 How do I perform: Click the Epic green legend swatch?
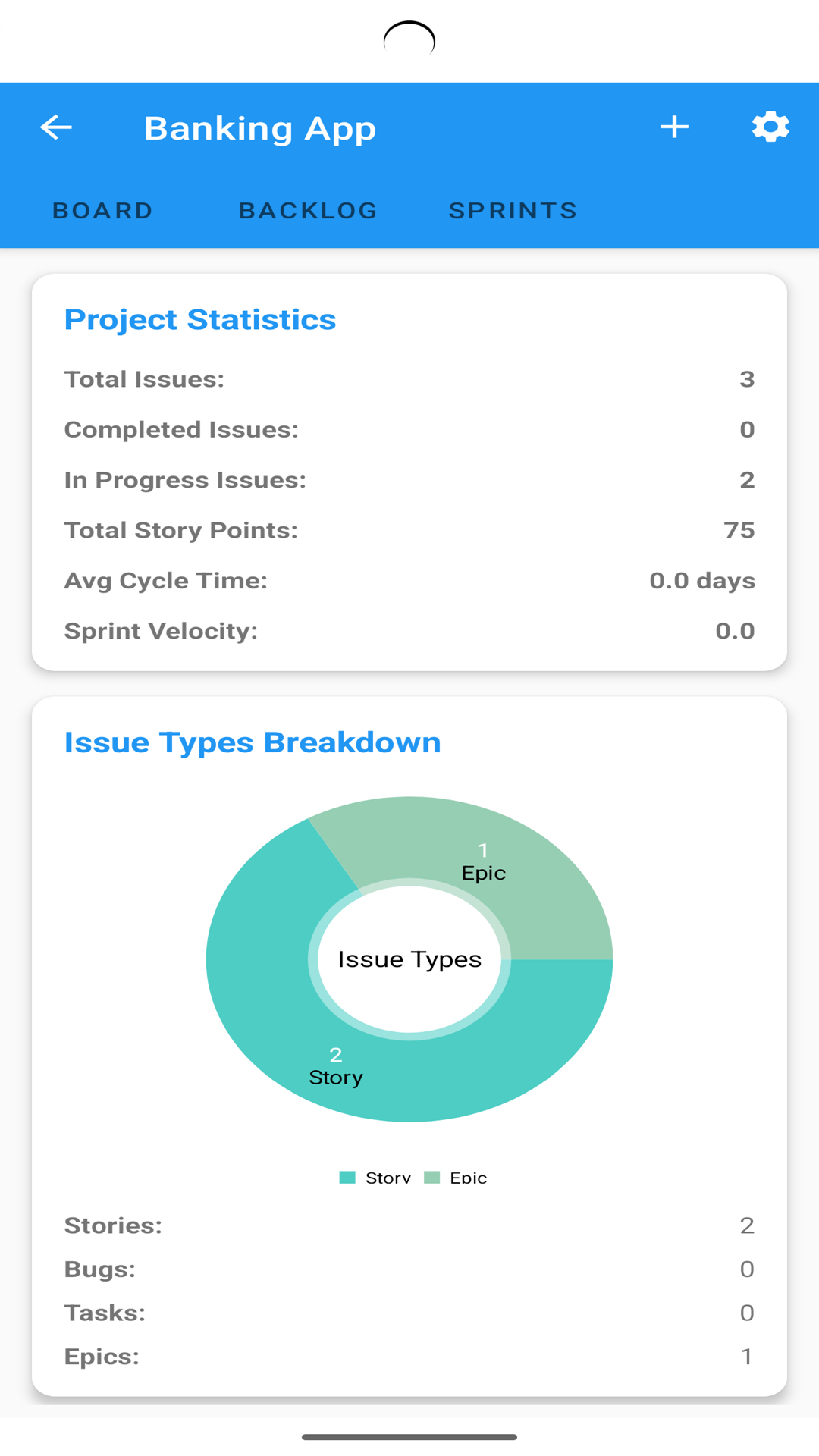click(431, 1178)
